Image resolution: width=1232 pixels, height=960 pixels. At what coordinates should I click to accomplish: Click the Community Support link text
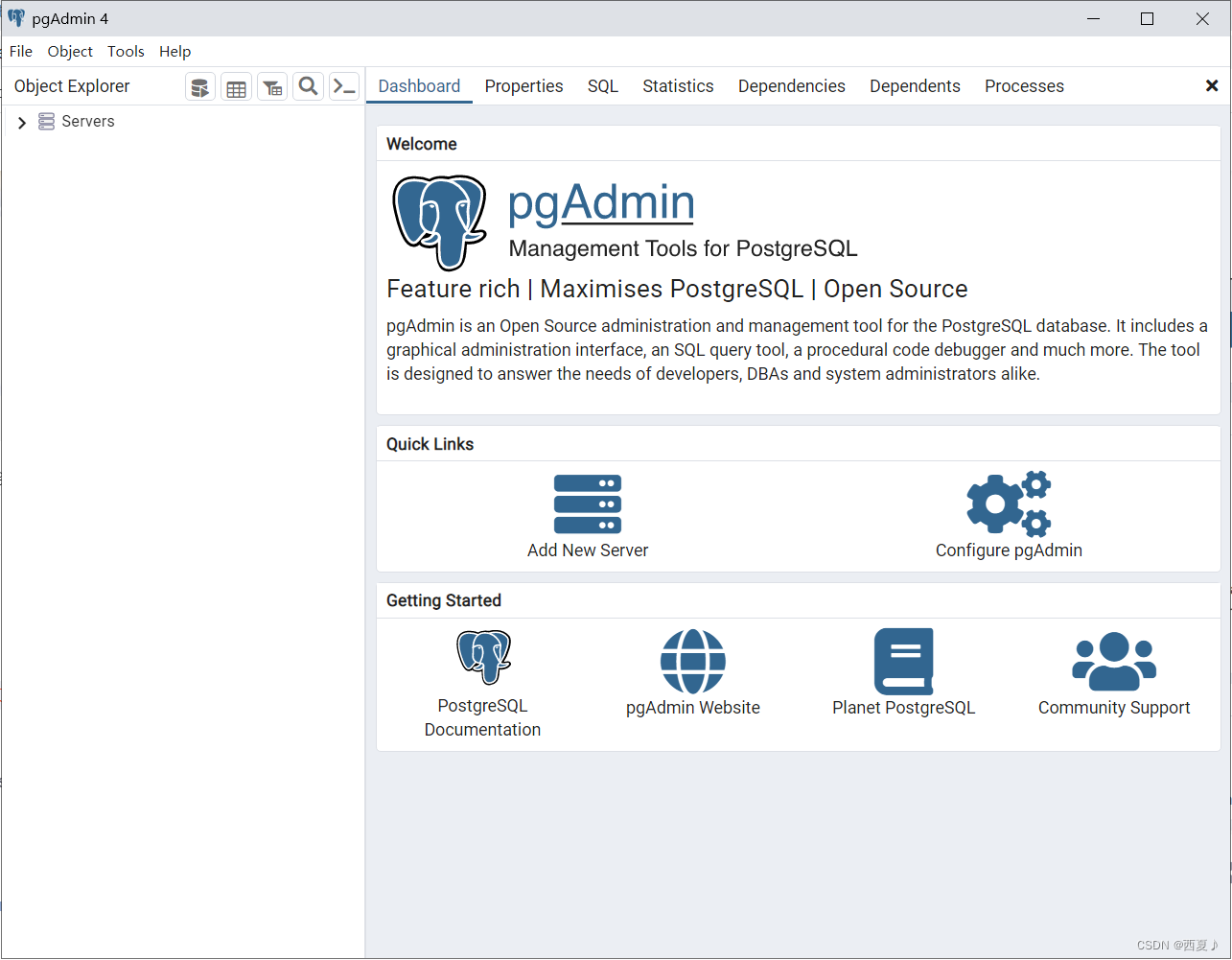[1114, 708]
